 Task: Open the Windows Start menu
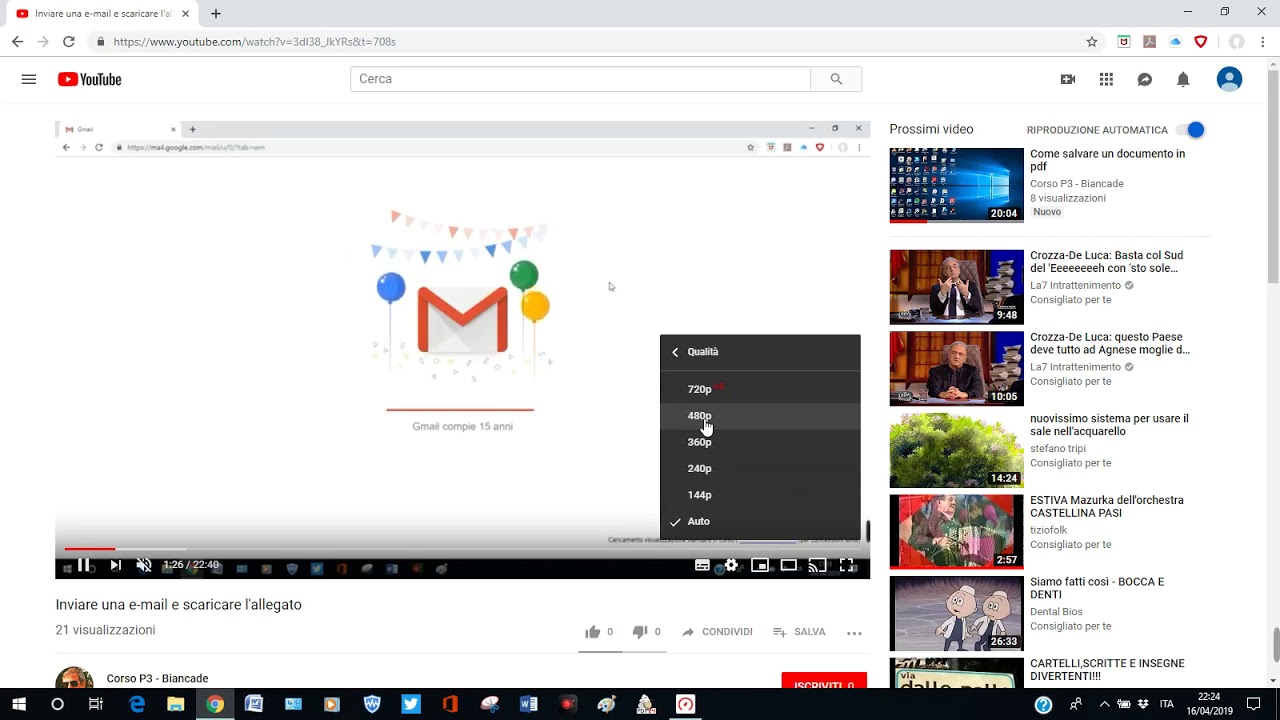tap(19, 704)
